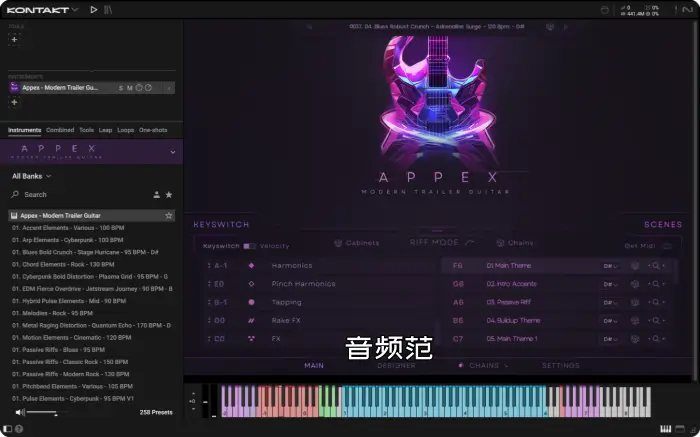The height and width of the screenshot is (437, 700).
Task: Open the magnifier on the 03. Passive Riff row
Action: (656, 302)
